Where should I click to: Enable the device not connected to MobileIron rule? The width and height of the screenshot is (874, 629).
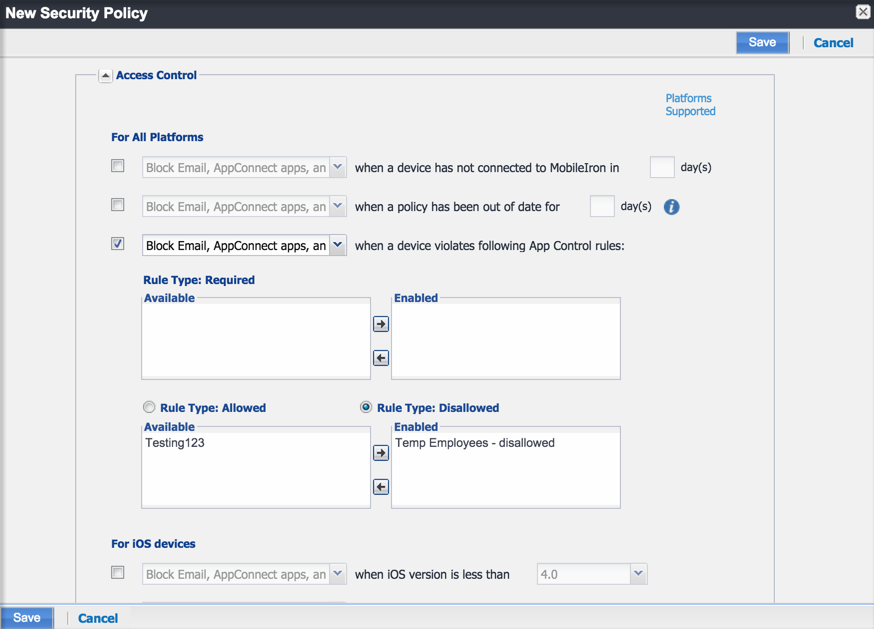117,166
